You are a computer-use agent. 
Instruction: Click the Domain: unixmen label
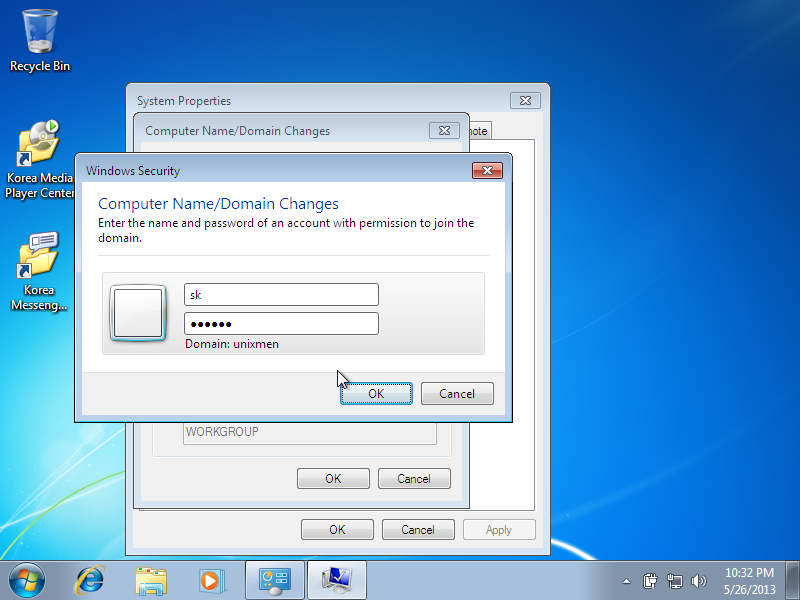(232, 344)
